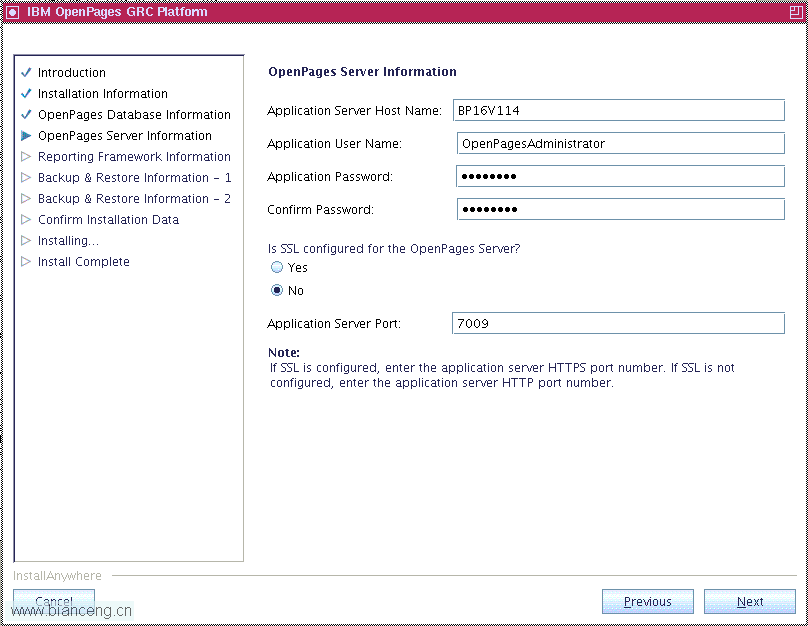
Task: Click the arrow beside Installing...
Action: [26, 241]
